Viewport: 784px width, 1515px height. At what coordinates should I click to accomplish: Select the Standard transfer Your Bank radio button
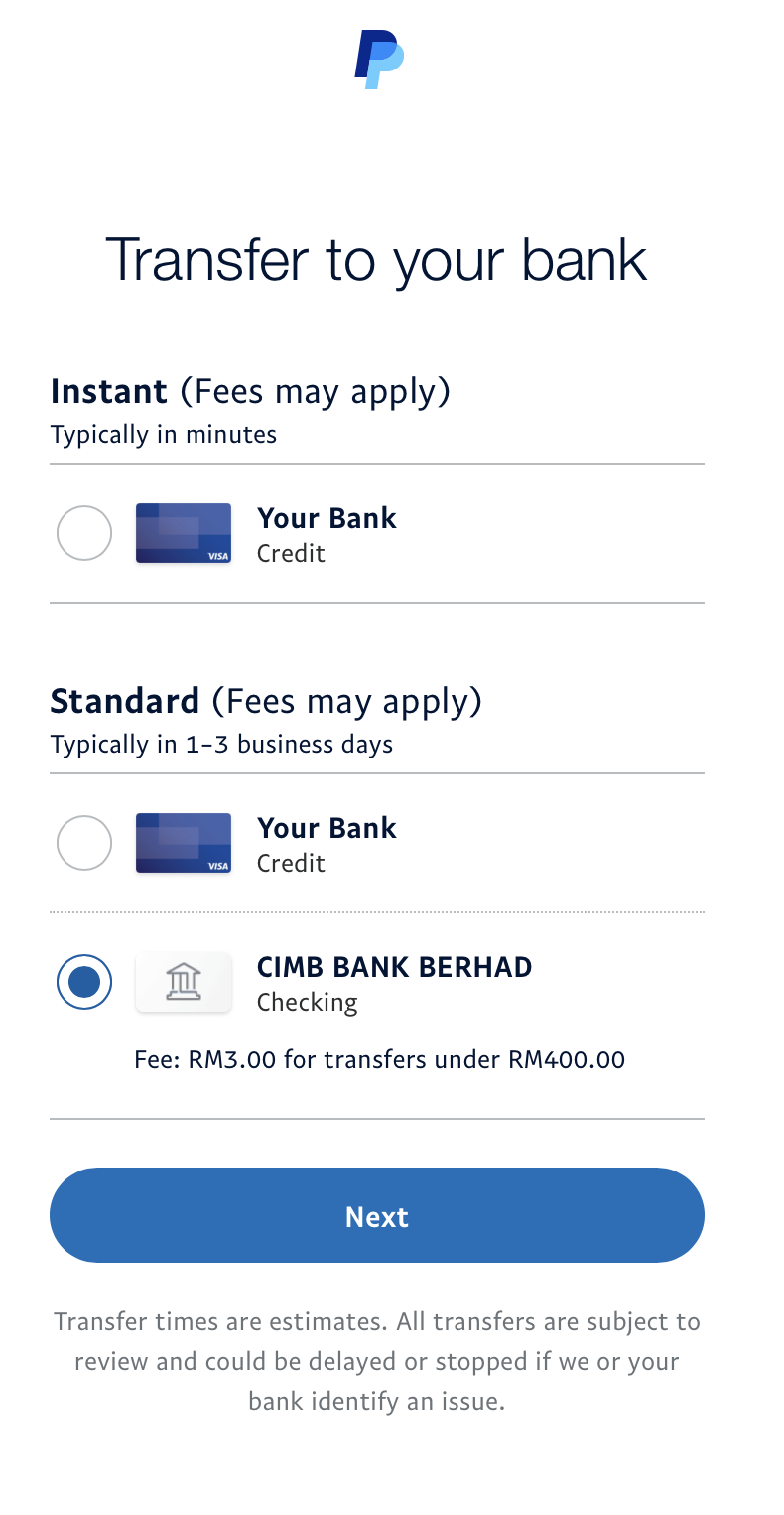pos(84,844)
